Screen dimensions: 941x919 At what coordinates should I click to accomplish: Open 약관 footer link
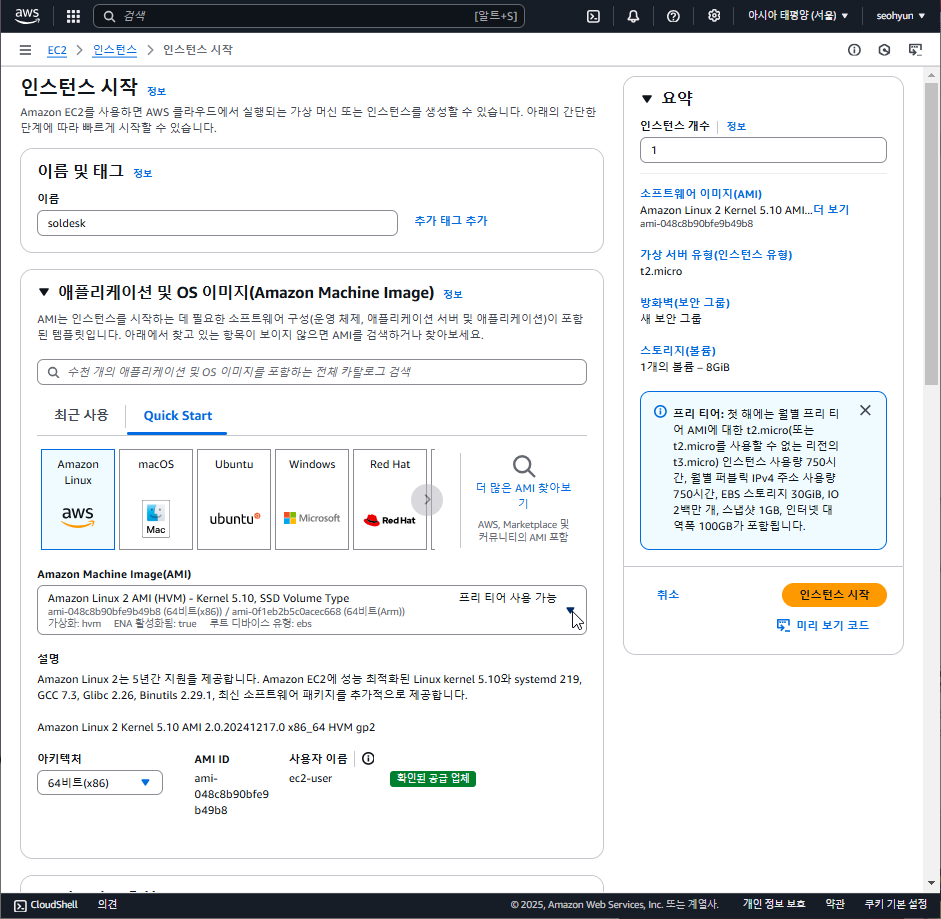pos(835,905)
